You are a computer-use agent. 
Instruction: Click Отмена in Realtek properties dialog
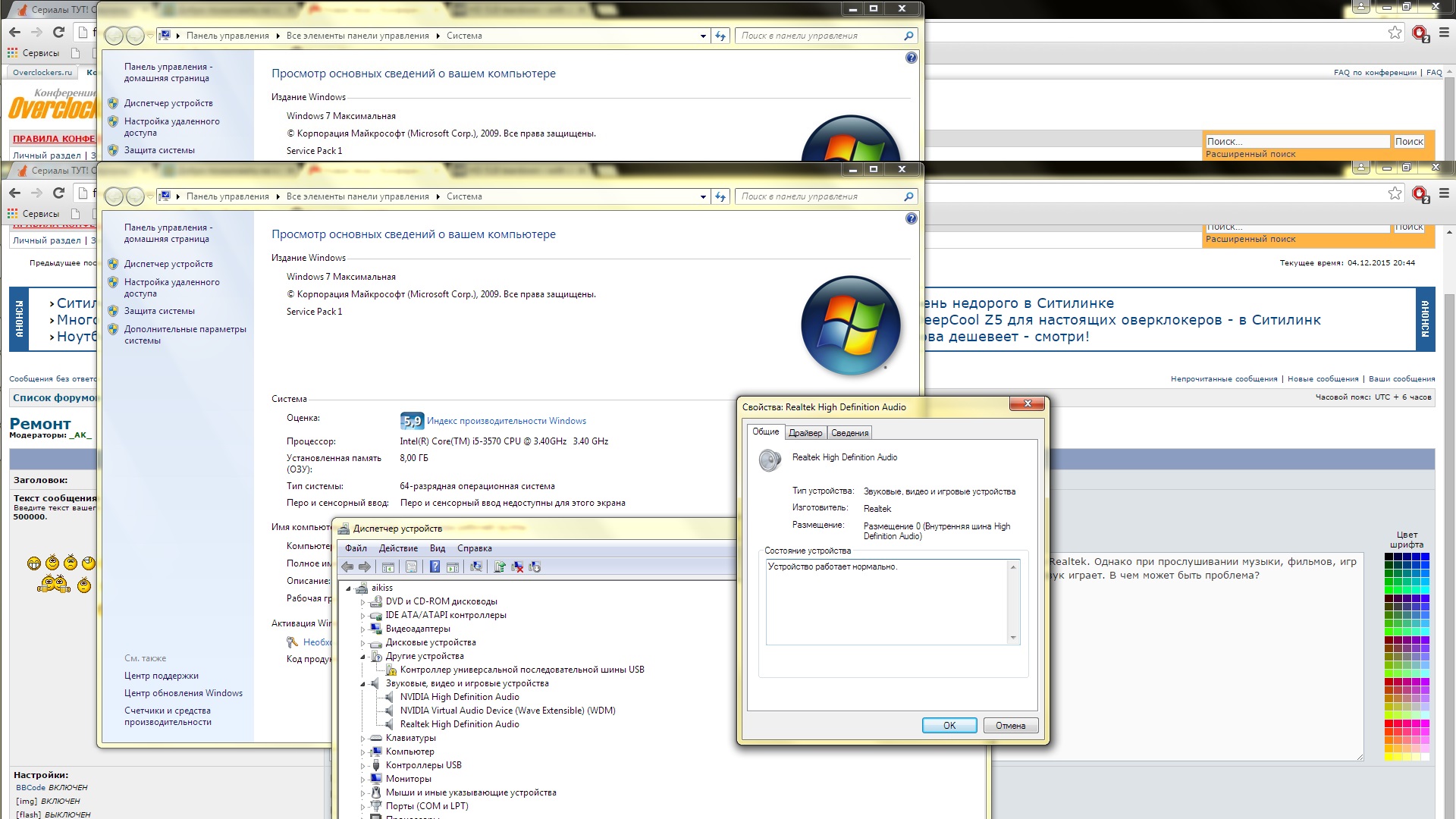pyautogui.click(x=1010, y=726)
